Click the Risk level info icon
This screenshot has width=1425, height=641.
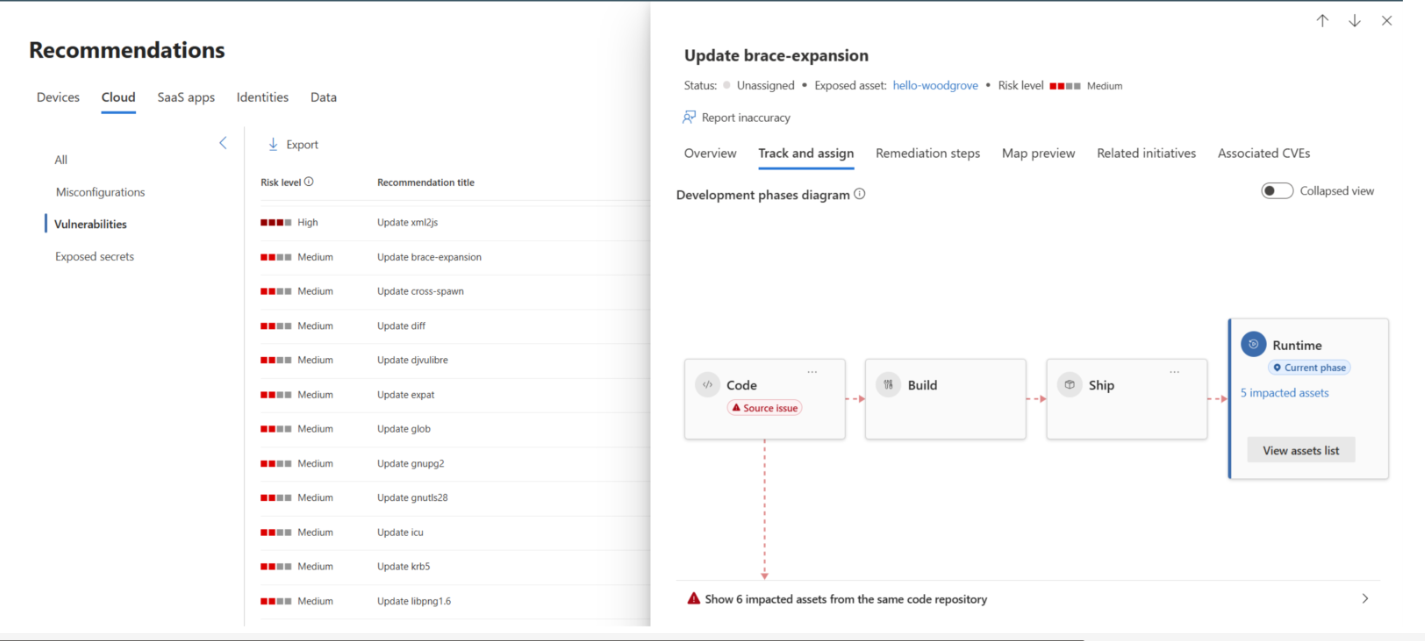click(309, 182)
